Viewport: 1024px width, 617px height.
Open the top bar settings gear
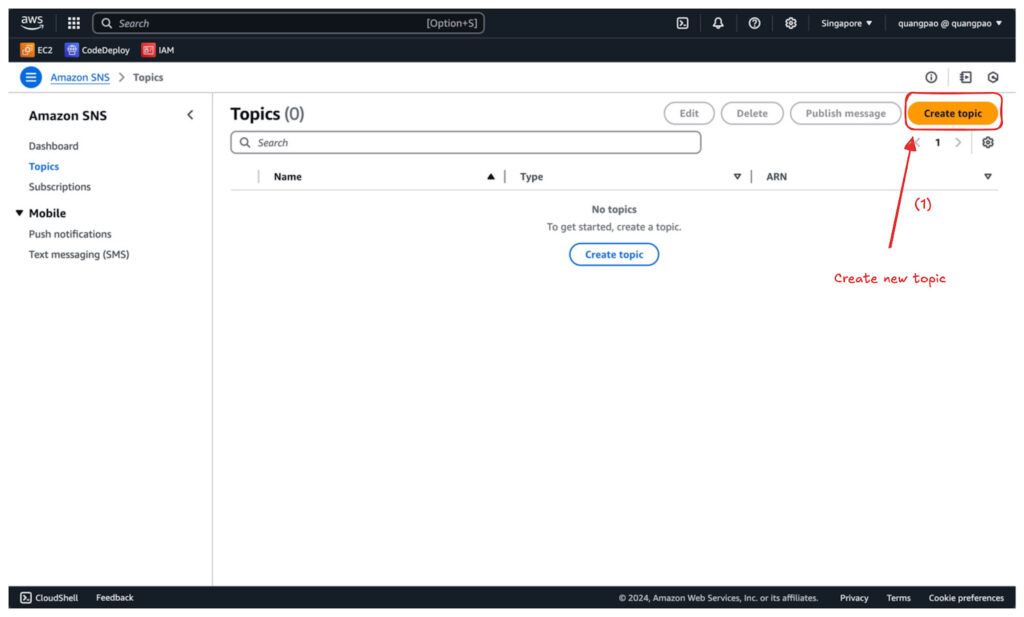(x=790, y=24)
